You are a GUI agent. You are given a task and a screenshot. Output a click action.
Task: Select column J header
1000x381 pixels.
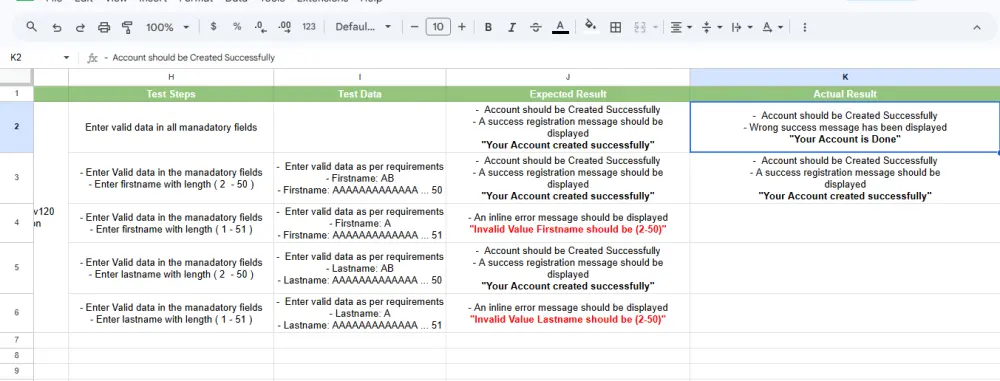tap(568, 77)
